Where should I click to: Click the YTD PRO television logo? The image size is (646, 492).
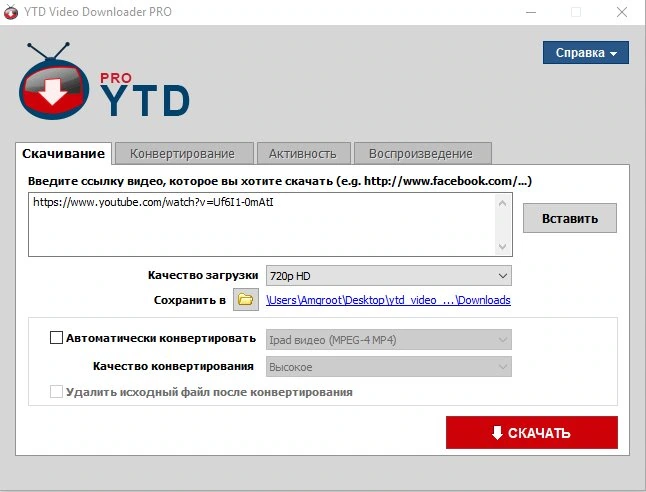pyautogui.click(x=54, y=81)
